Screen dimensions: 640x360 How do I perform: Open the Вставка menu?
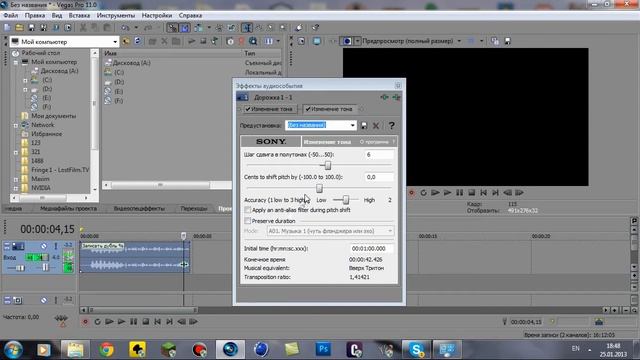tap(79, 16)
